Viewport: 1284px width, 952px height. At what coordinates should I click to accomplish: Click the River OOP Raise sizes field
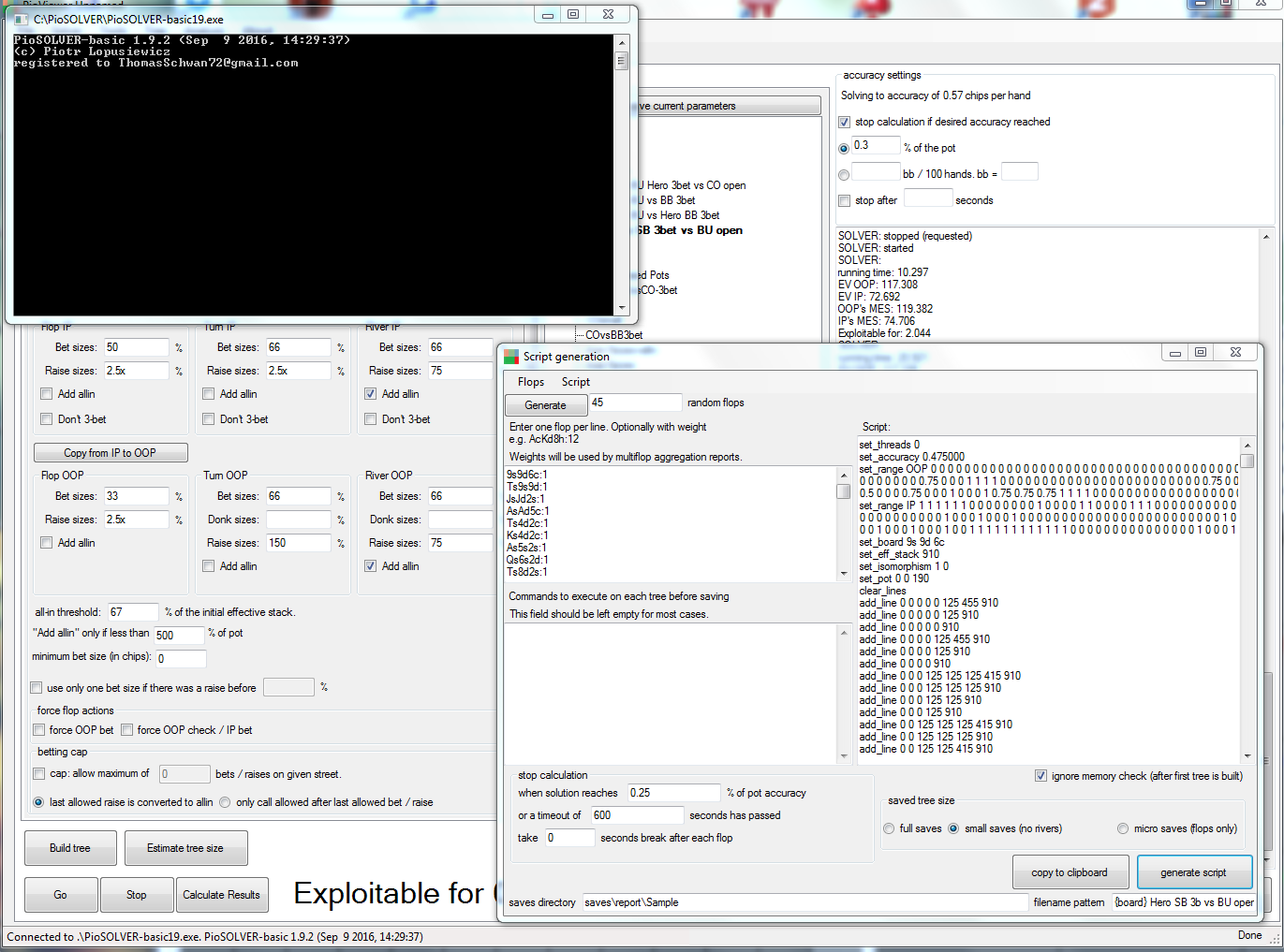(460, 543)
